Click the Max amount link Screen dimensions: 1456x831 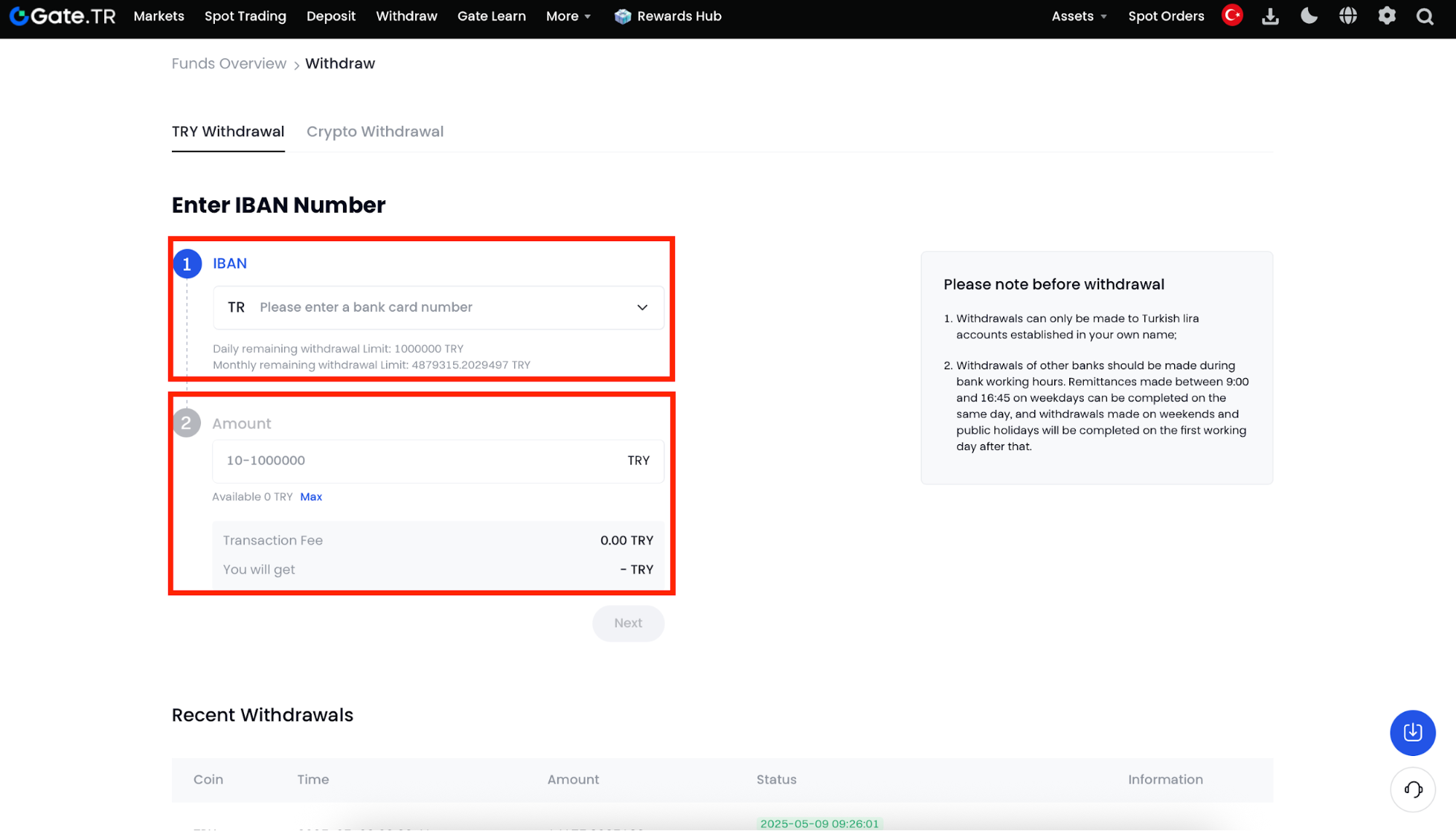311,497
